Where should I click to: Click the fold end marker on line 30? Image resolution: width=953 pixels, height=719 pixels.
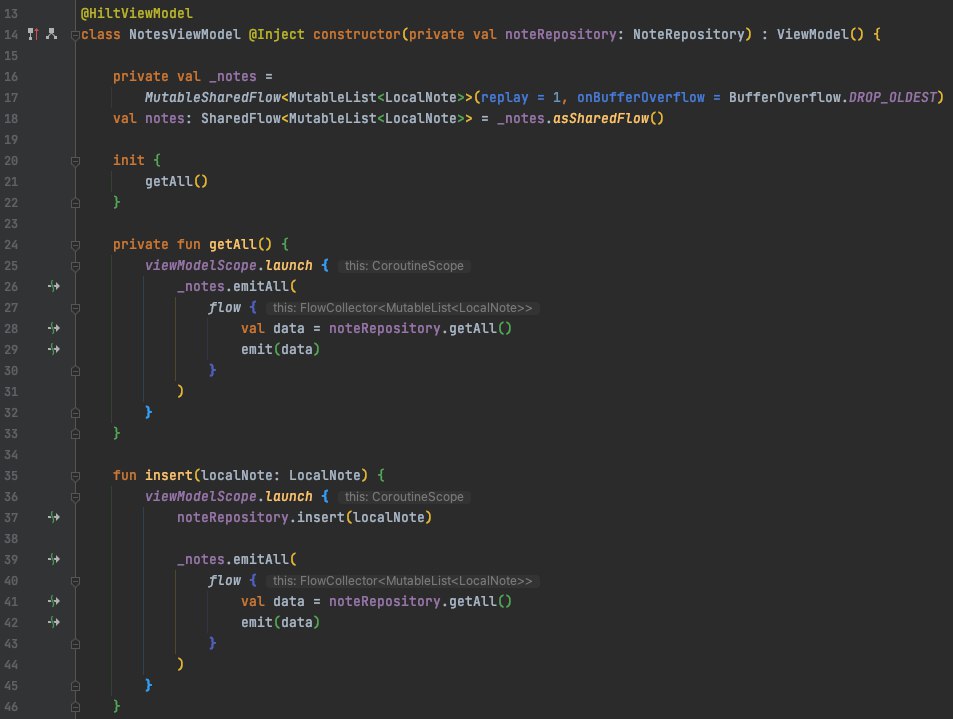(75, 371)
